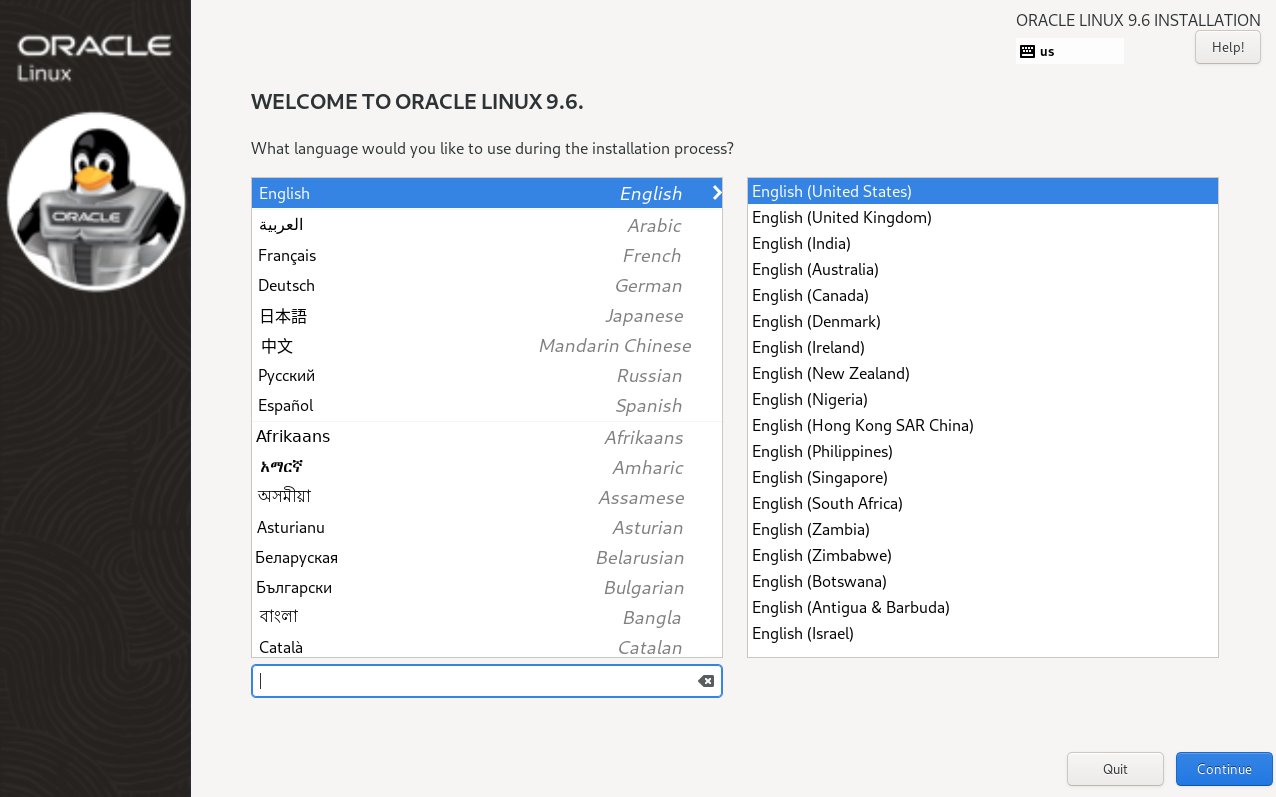Choose Català from the language list

tap(281, 647)
